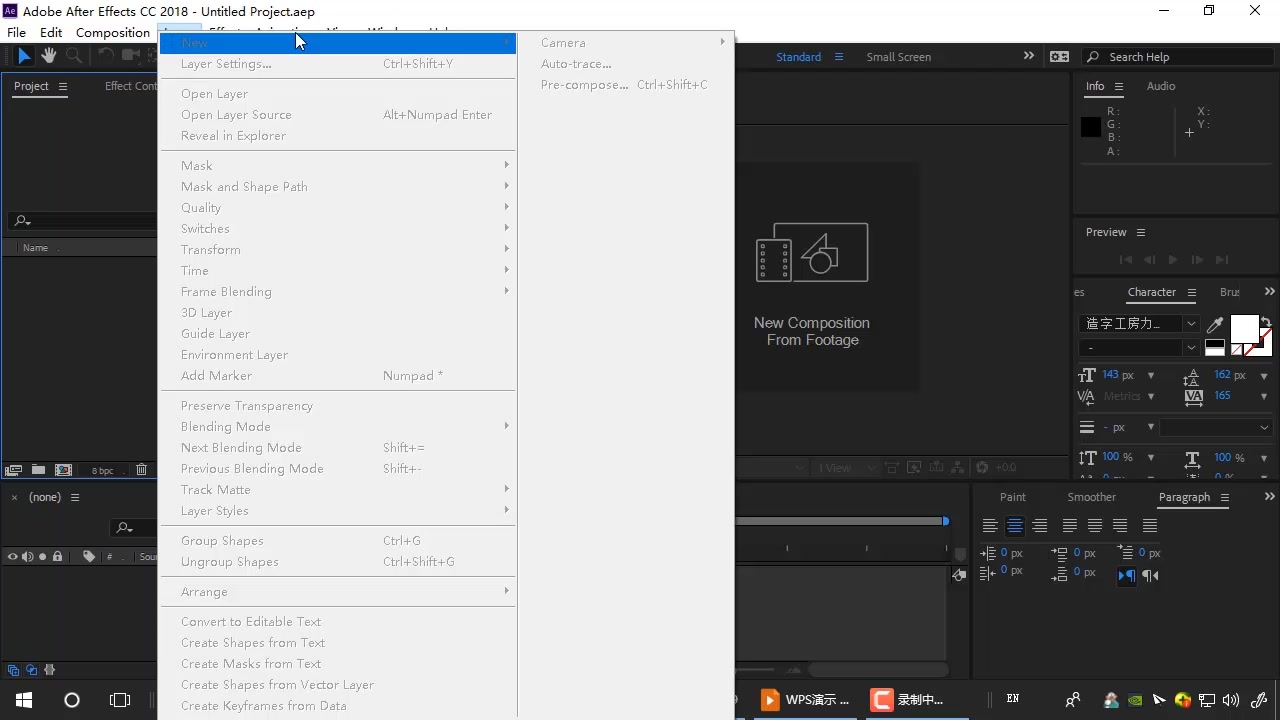Delete the selected project item with the trash icon

(x=141, y=470)
